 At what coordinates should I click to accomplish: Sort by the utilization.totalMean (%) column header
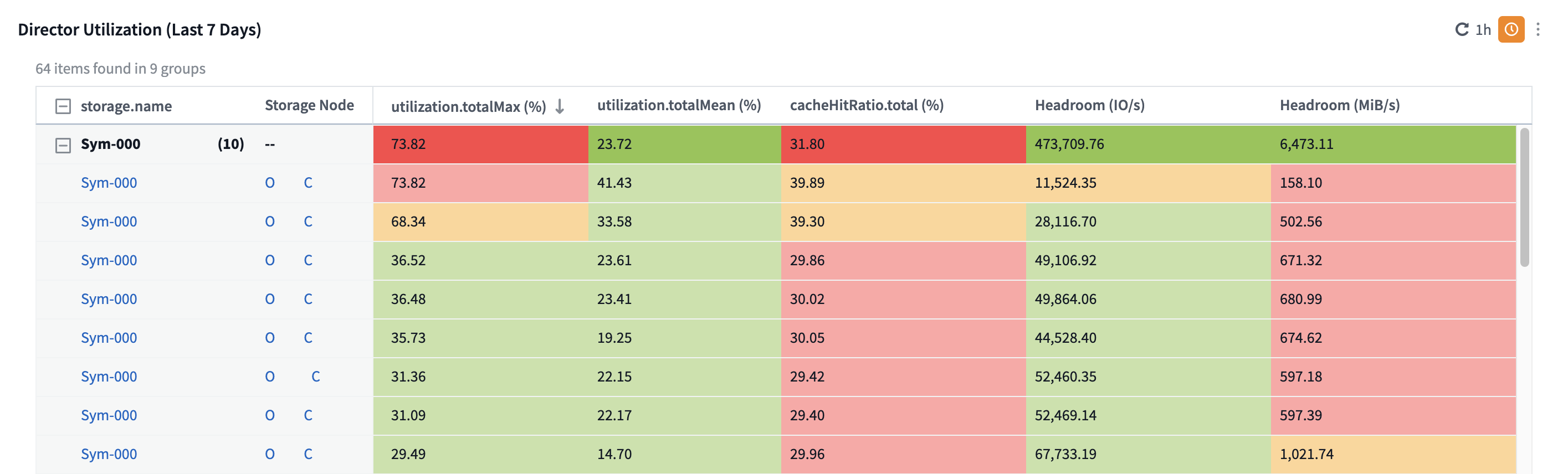tap(679, 105)
